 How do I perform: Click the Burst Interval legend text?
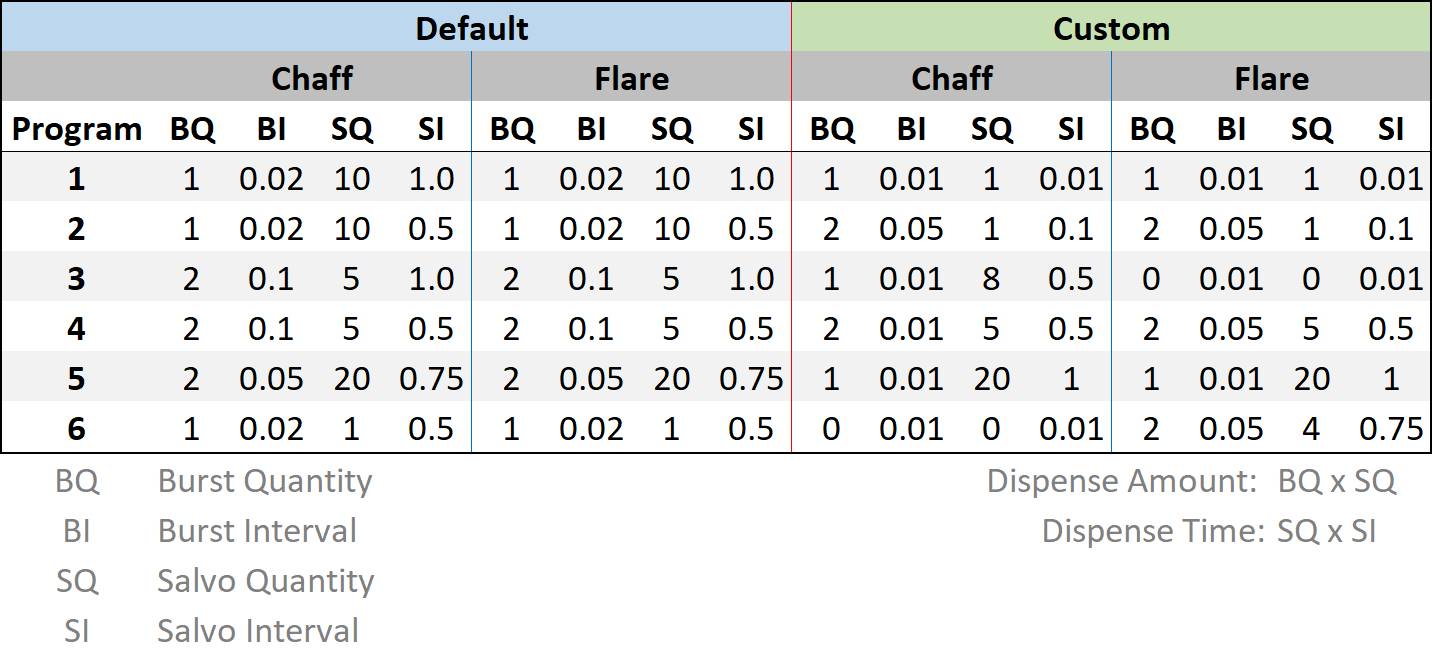(257, 531)
